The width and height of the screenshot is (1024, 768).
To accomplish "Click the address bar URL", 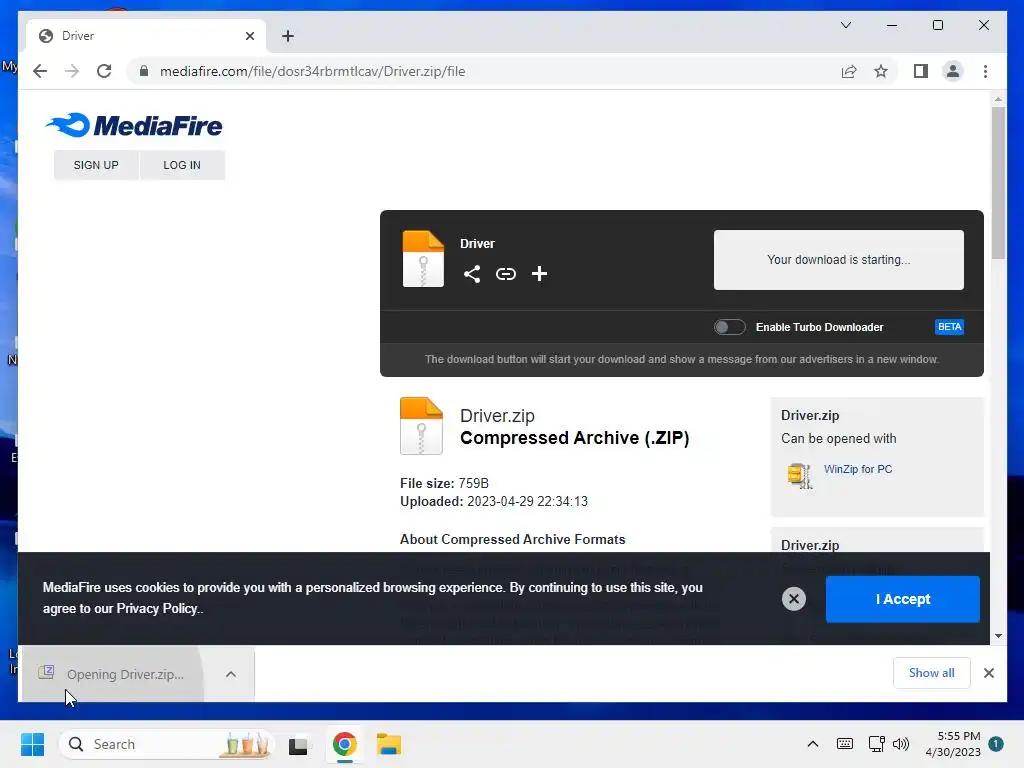I will pos(312,71).
